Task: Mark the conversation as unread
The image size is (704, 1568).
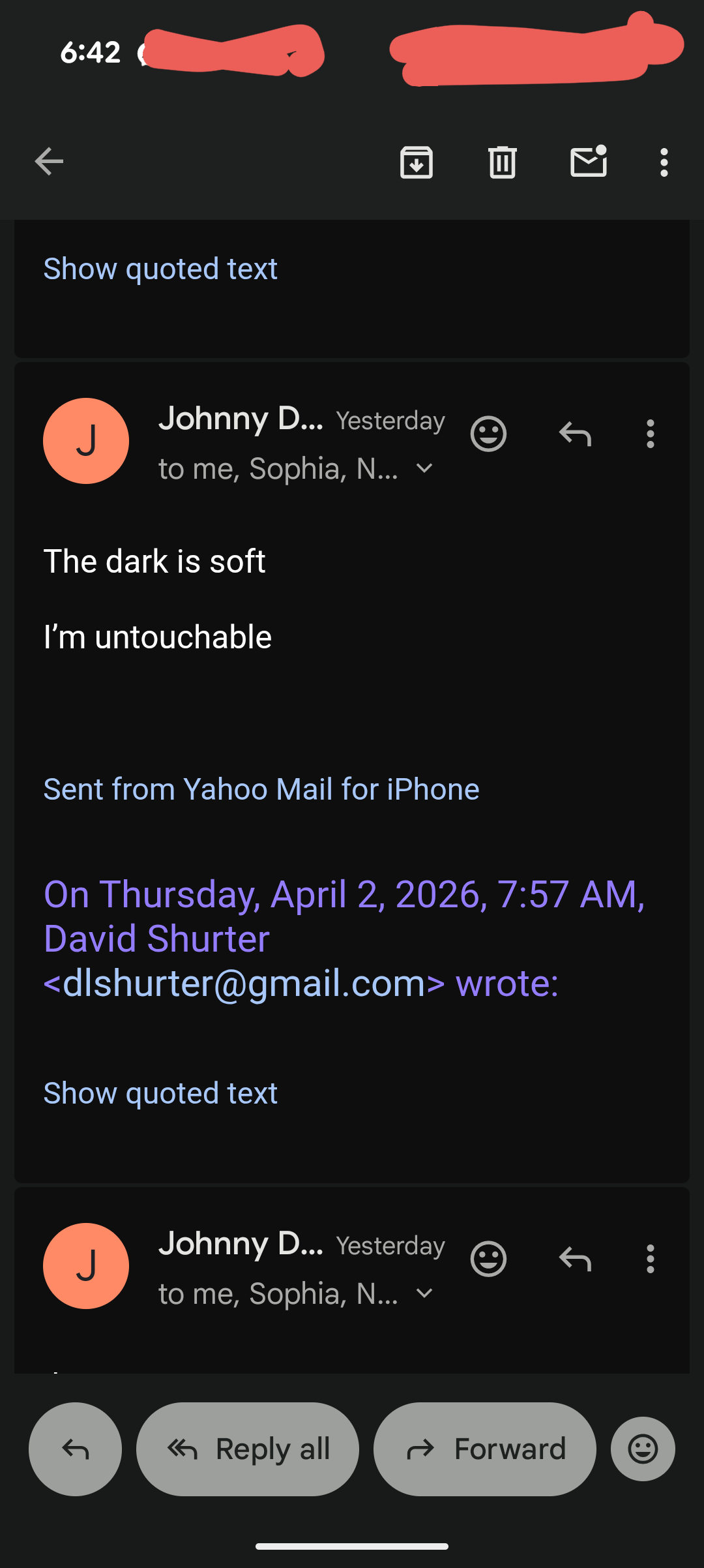Action: click(x=589, y=162)
